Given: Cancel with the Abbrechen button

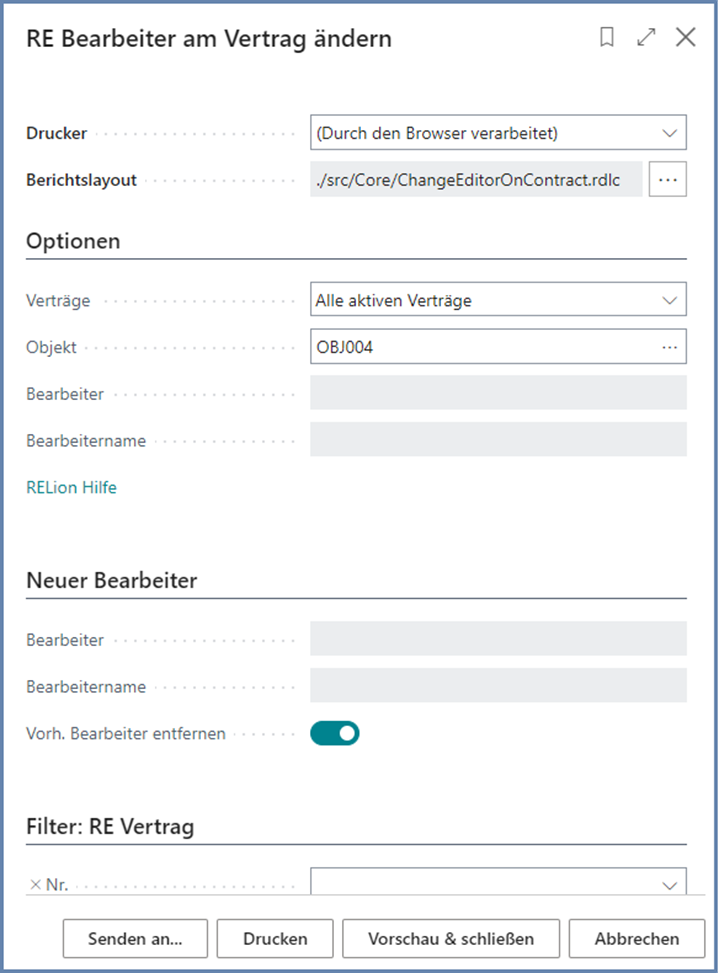Looking at the screenshot, I should [637, 939].
